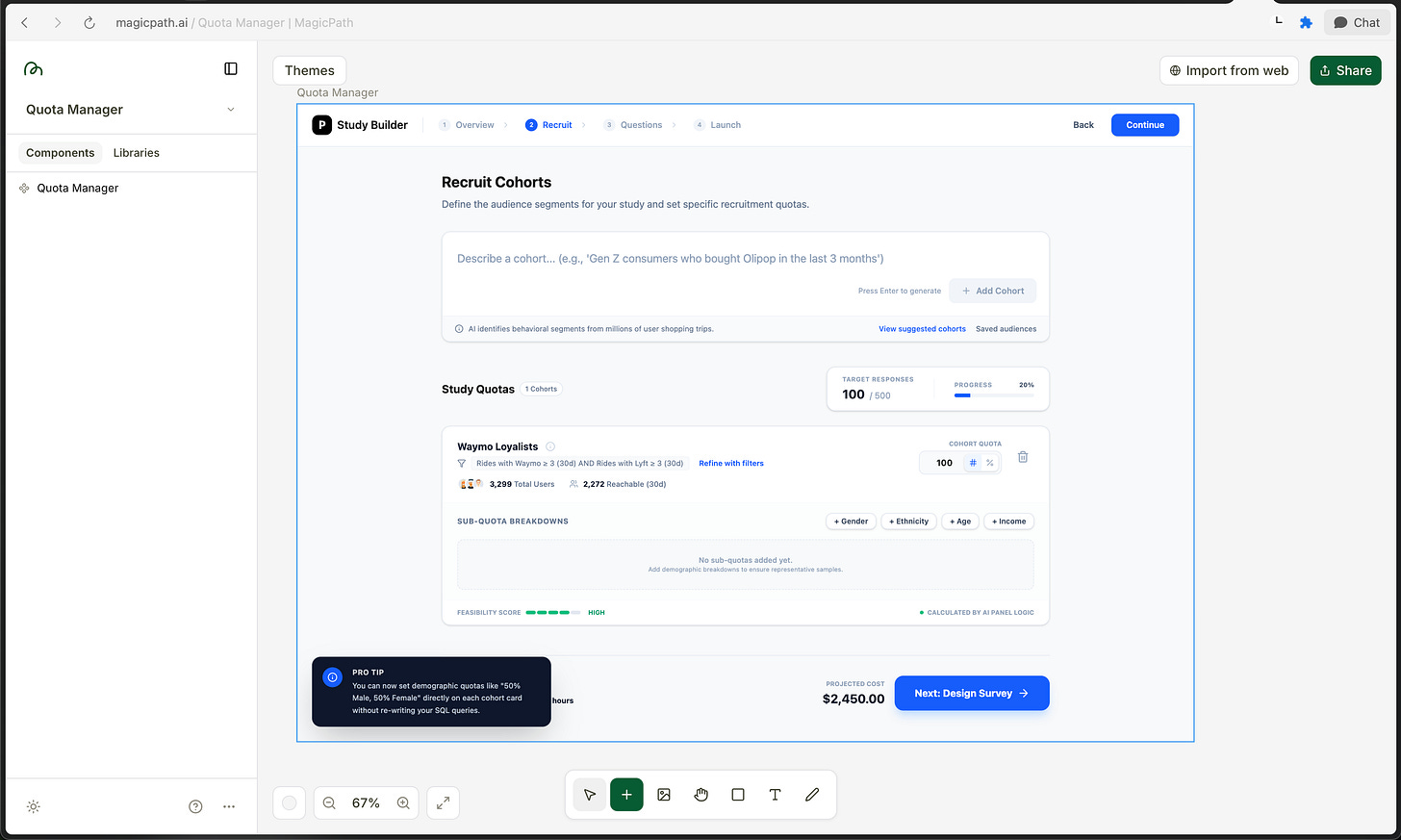The width and height of the screenshot is (1401, 840).
Task: Open the browser extensions puzzle icon
Action: [x=1306, y=22]
